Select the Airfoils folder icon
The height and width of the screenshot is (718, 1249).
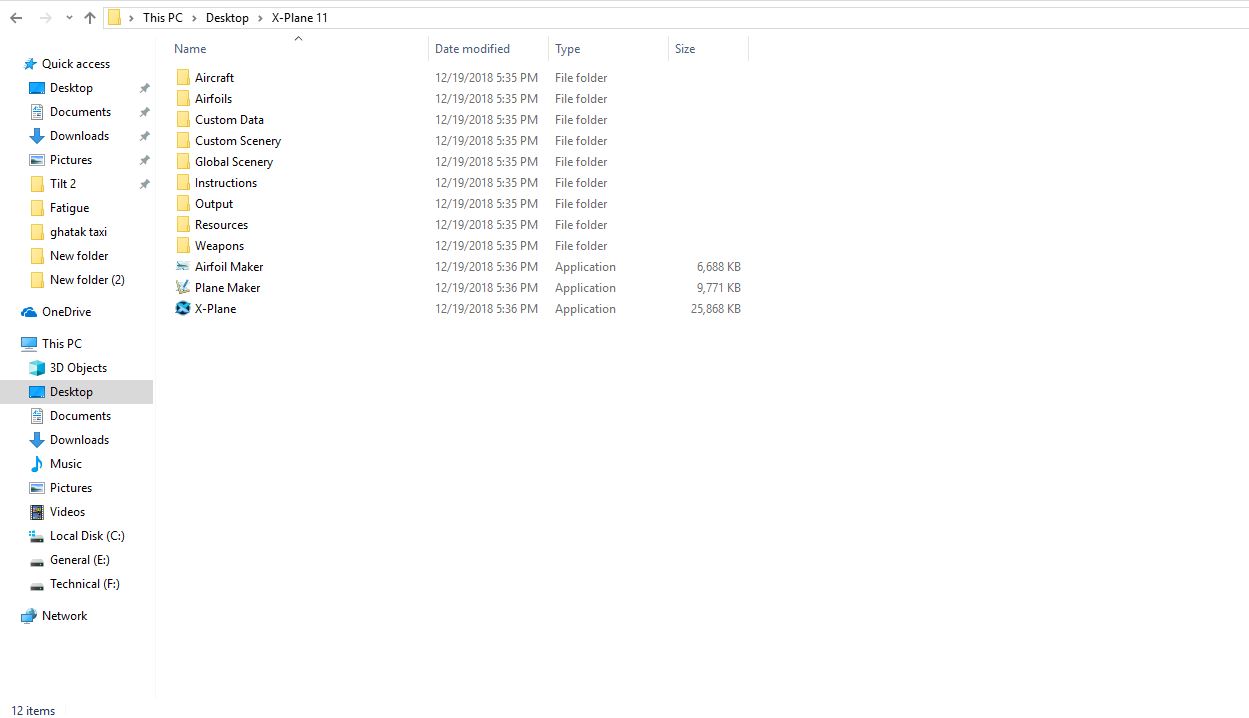click(x=183, y=99)
